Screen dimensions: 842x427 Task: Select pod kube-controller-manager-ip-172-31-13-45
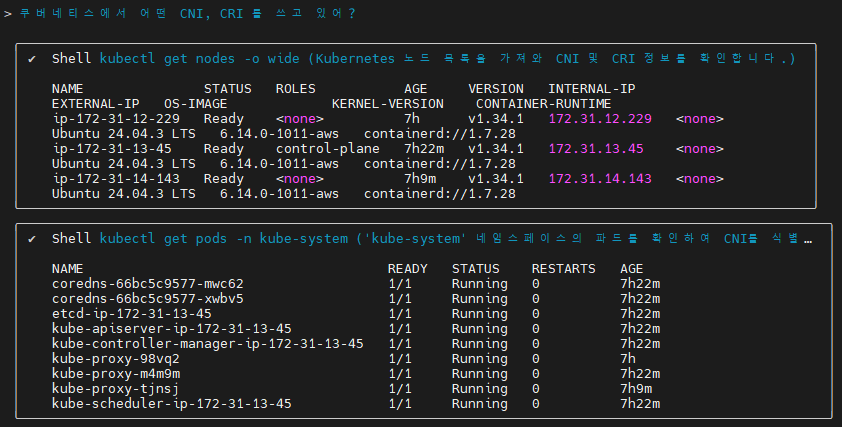208,344
